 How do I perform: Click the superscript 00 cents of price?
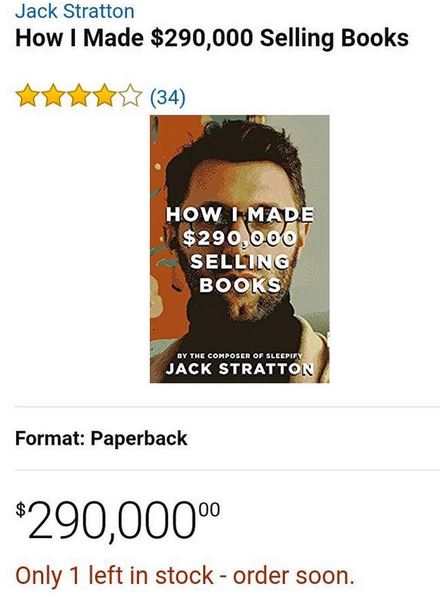[210, 510]
